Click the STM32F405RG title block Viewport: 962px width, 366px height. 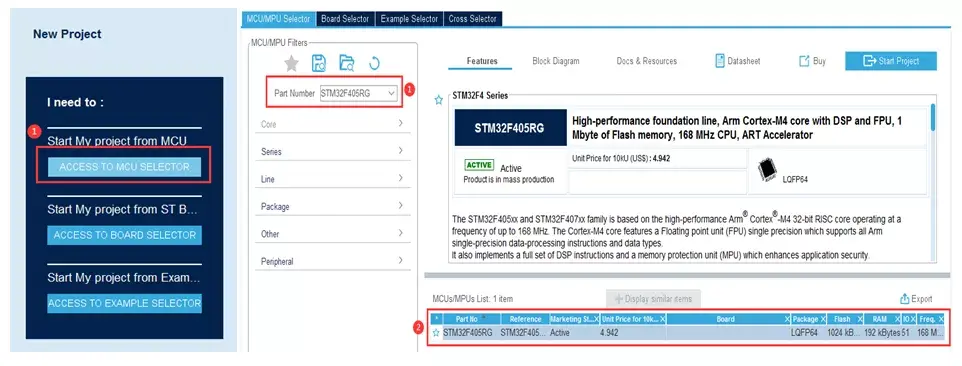pos(509,128)
